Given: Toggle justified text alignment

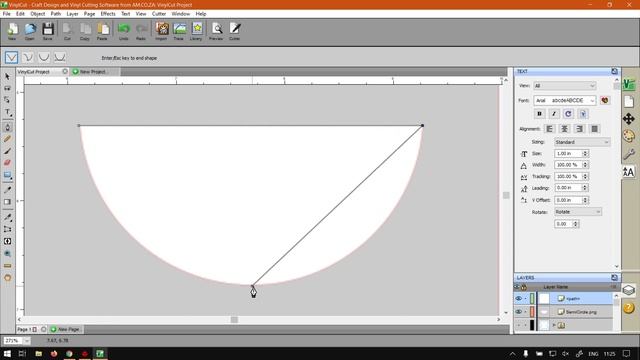Looking at the screenshot, I should point(595,129).
